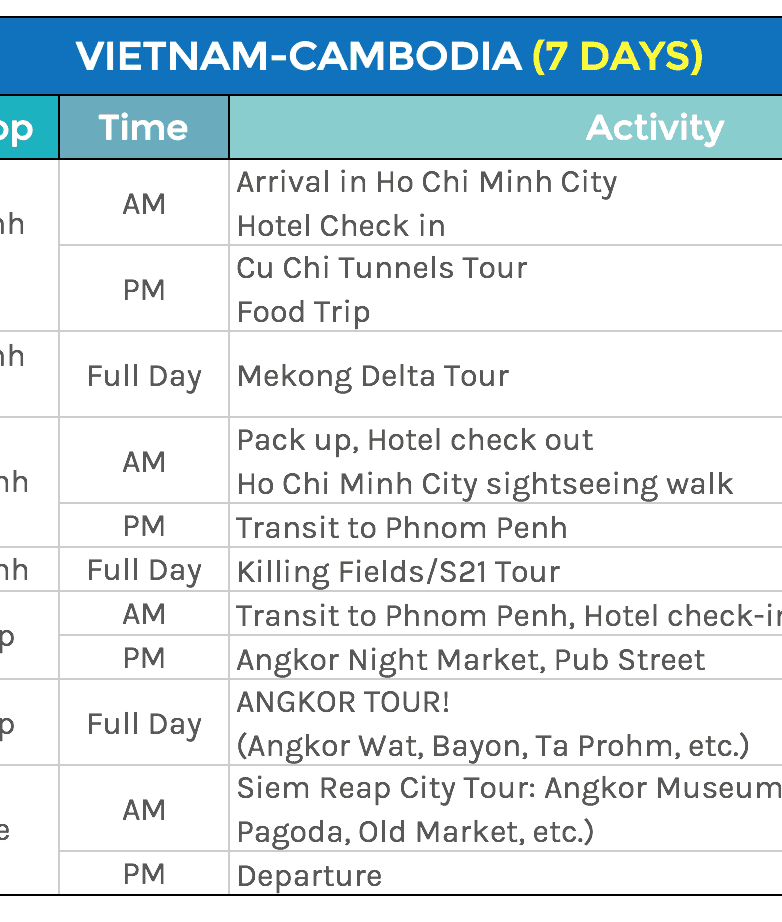The image size is (782, 922).
Task: Select the Time column header
Action: 143,127
